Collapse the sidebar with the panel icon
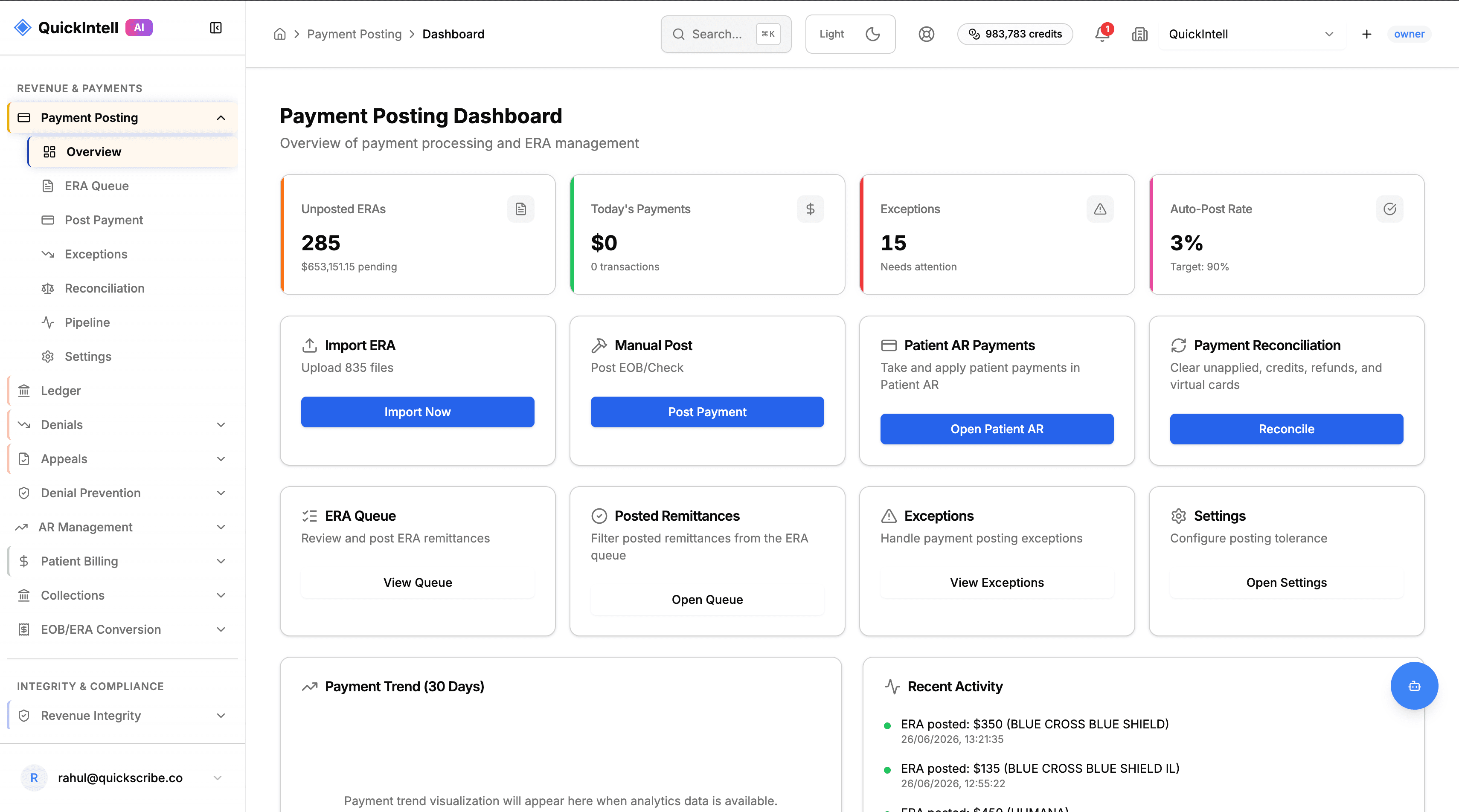1459x812 pixels. point(216,28)
